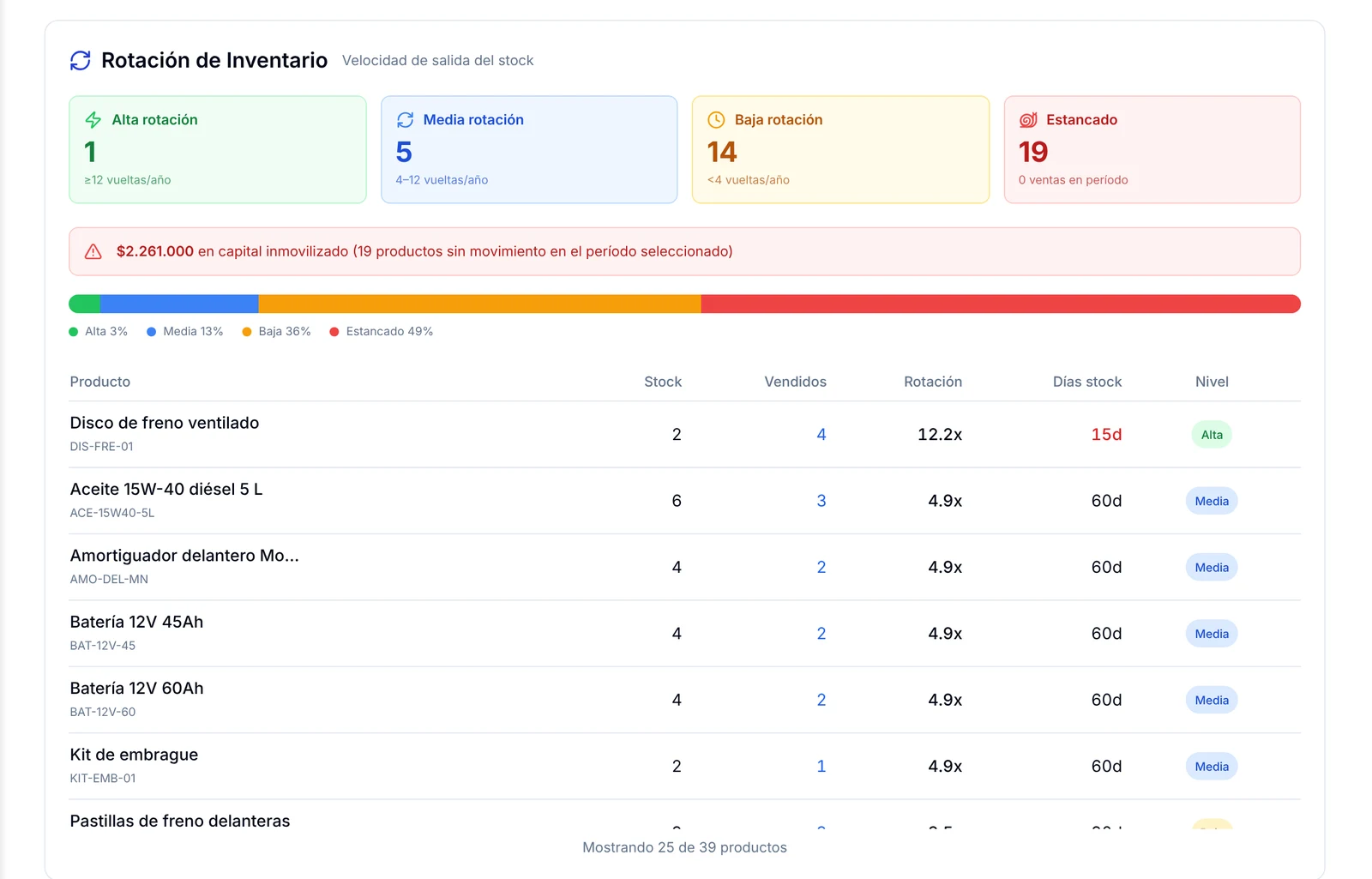Sort by the Producto column header
1372x879 pixels.
click(x=100, y=382)
